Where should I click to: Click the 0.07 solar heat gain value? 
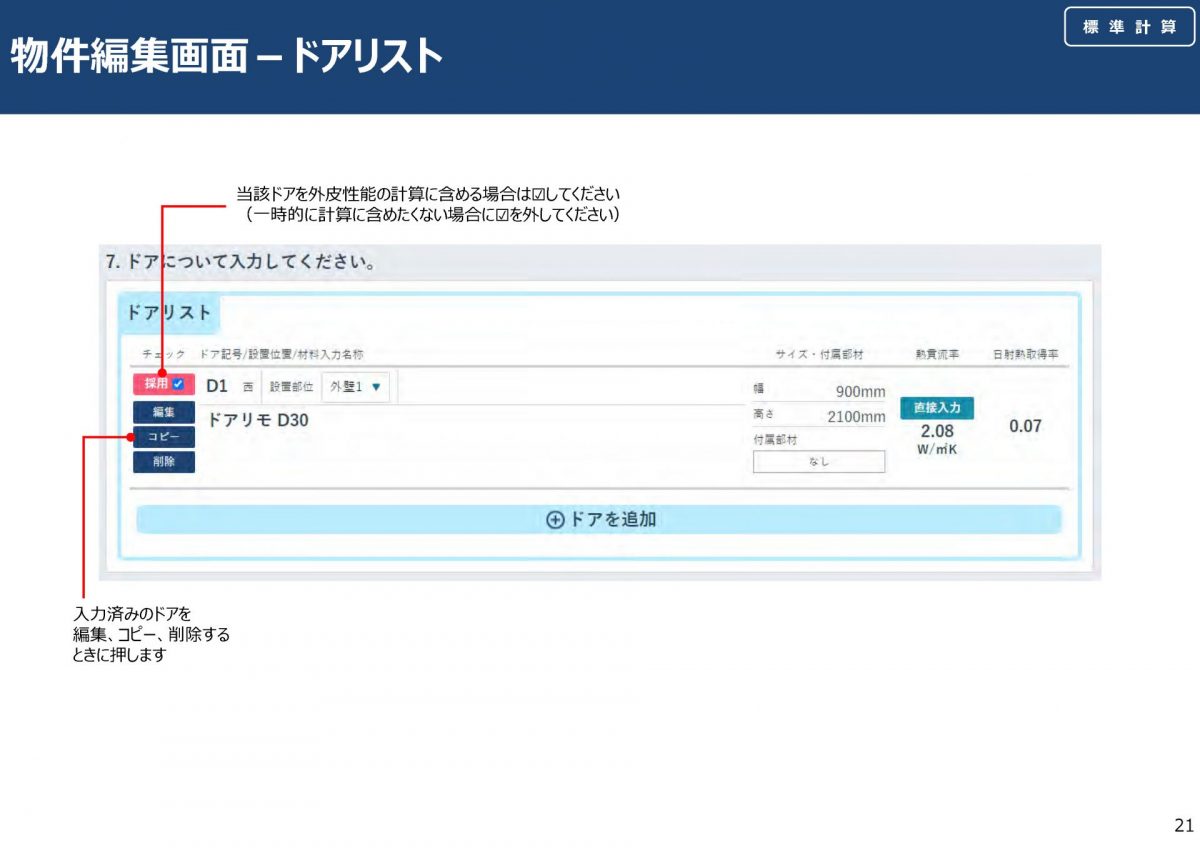coord(1025,427)
